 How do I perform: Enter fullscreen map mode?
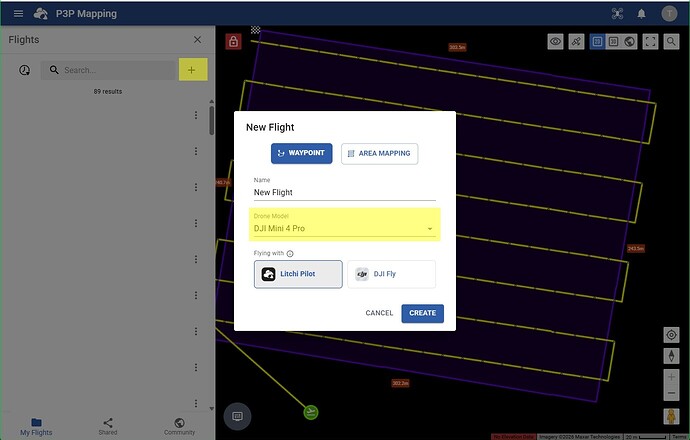[x=650, y=42]
